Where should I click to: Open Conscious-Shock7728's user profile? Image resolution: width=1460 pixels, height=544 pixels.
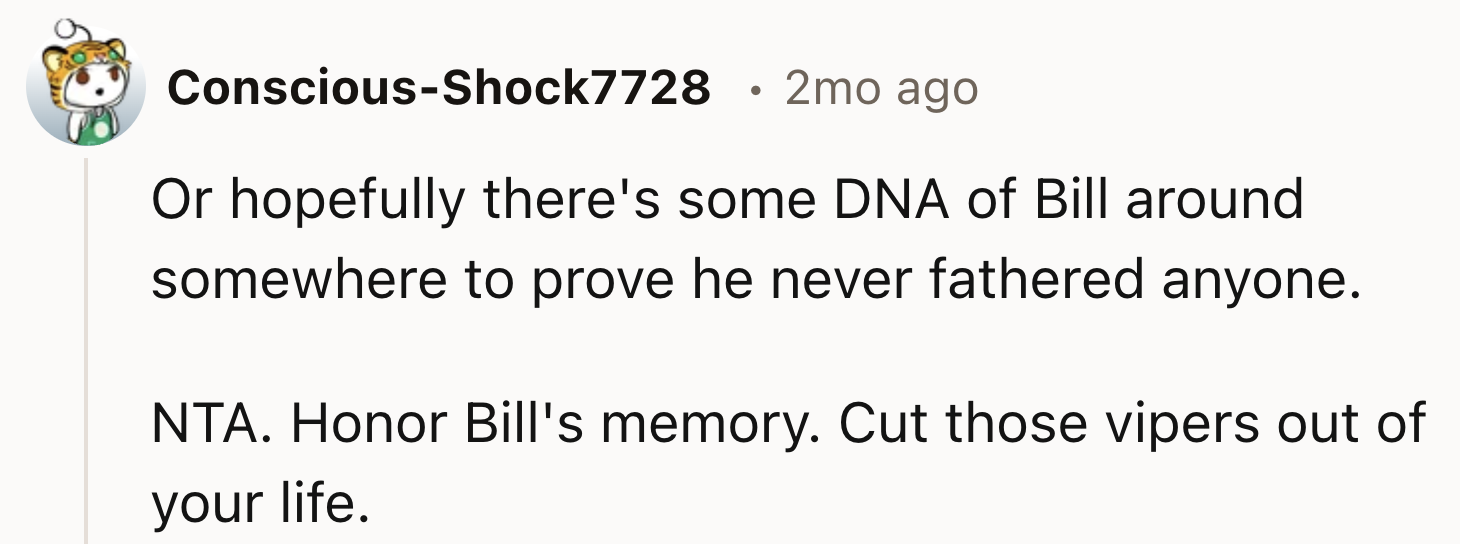click(x=439, y=90)
